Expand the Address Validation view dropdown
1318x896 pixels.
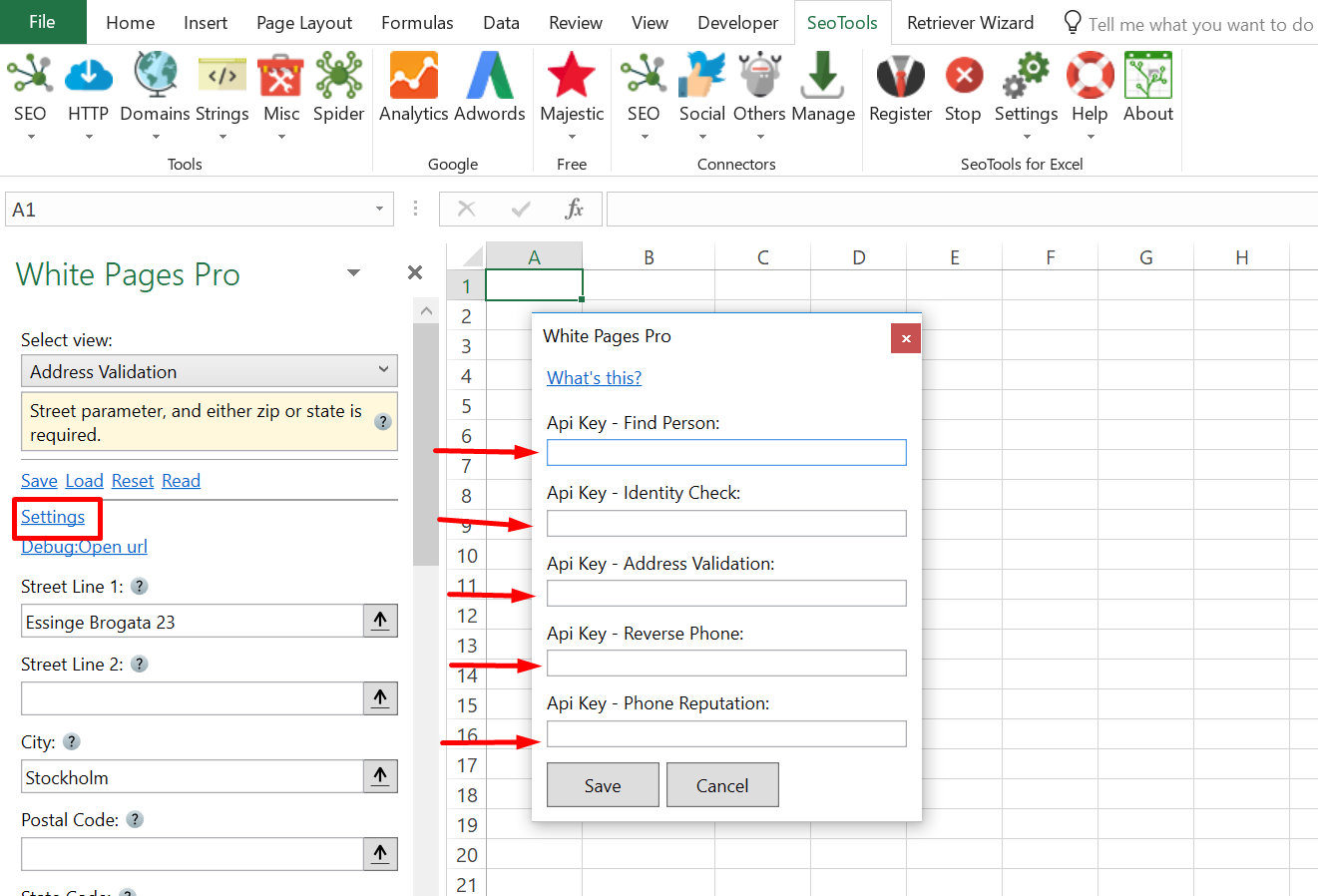coord(384,370)
